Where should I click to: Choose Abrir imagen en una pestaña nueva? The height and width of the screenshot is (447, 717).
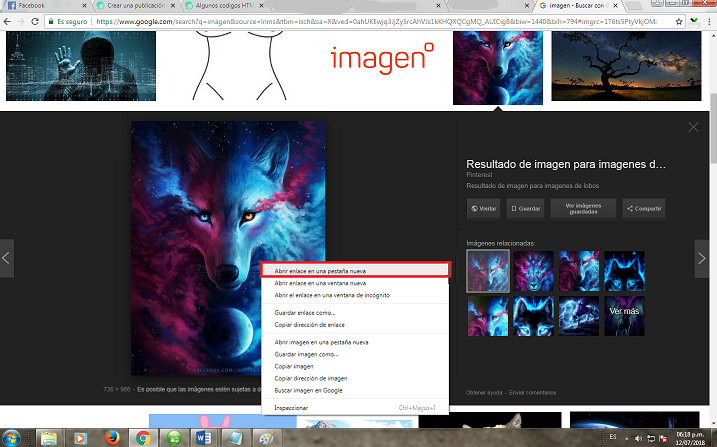[x=355, y=342]
